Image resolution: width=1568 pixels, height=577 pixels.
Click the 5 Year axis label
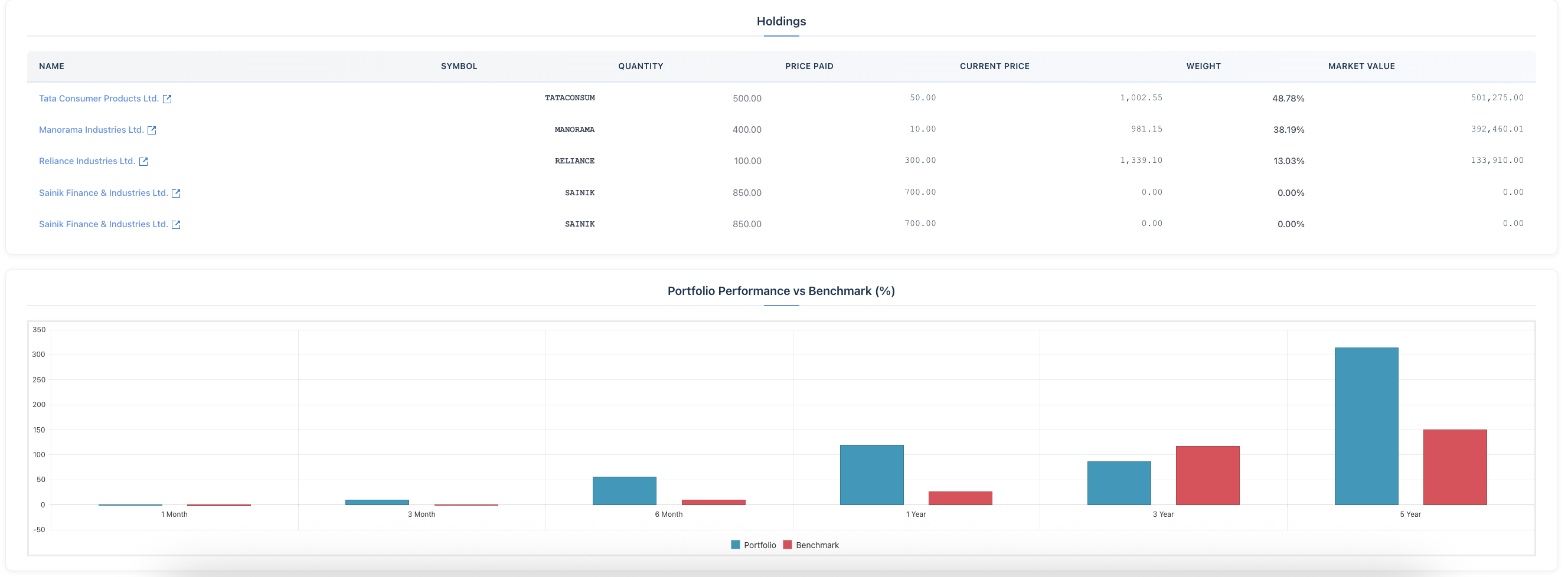click(x=1410, y=514)
